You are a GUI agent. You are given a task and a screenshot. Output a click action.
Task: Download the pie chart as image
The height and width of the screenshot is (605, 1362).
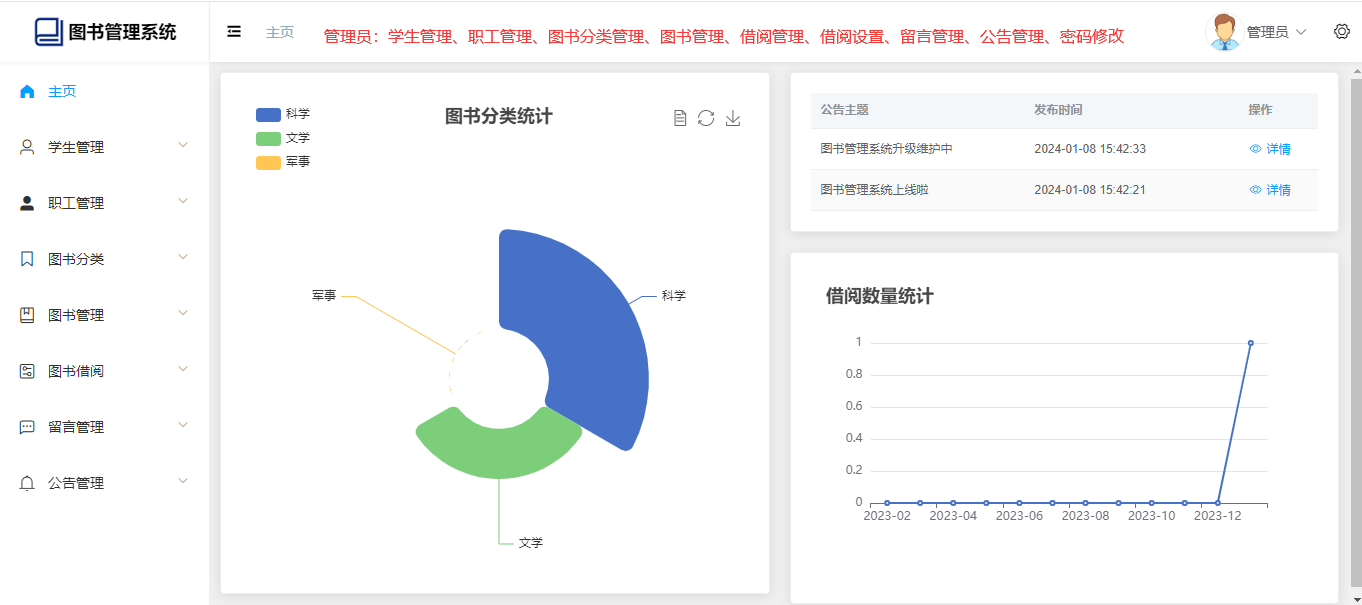pyautogui.click(x=733, y=118)
